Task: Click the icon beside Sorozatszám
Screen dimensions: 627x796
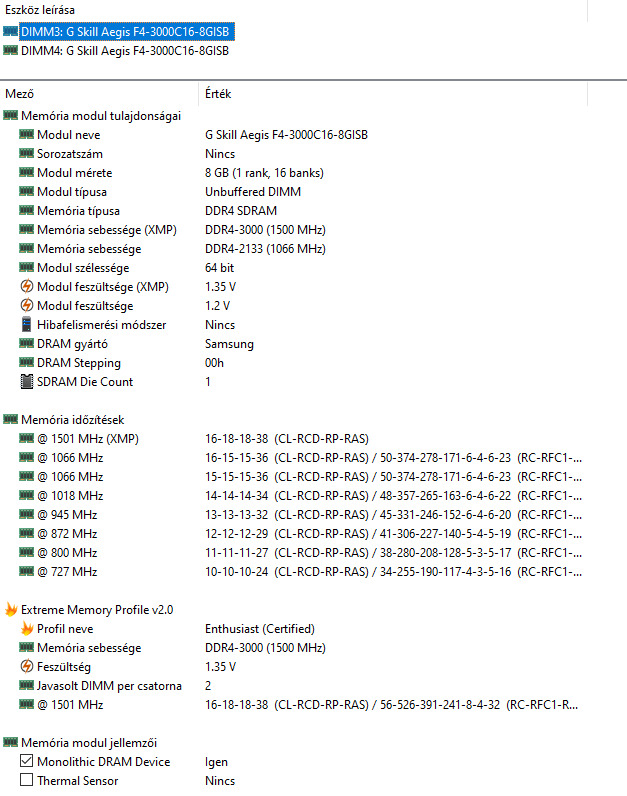Action: point(26,153)
